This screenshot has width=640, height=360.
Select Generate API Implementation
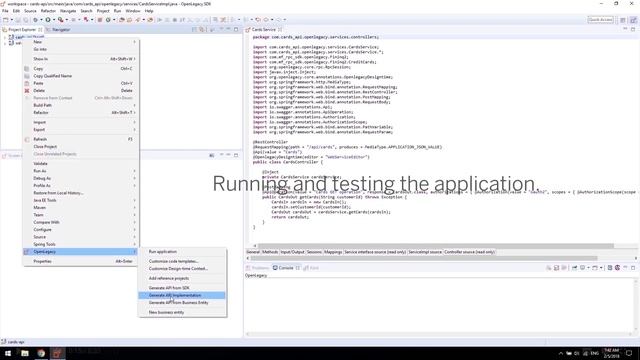(x=182, y=295)
